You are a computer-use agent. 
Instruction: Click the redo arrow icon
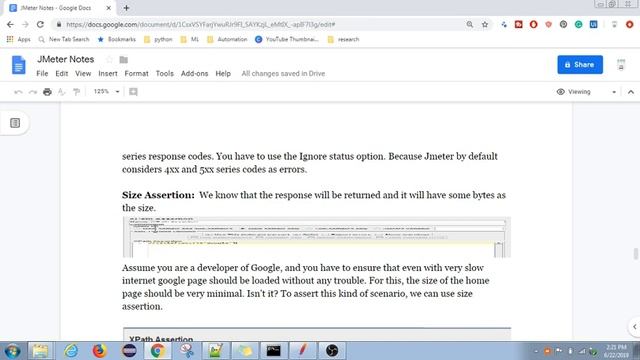point(33,92)
